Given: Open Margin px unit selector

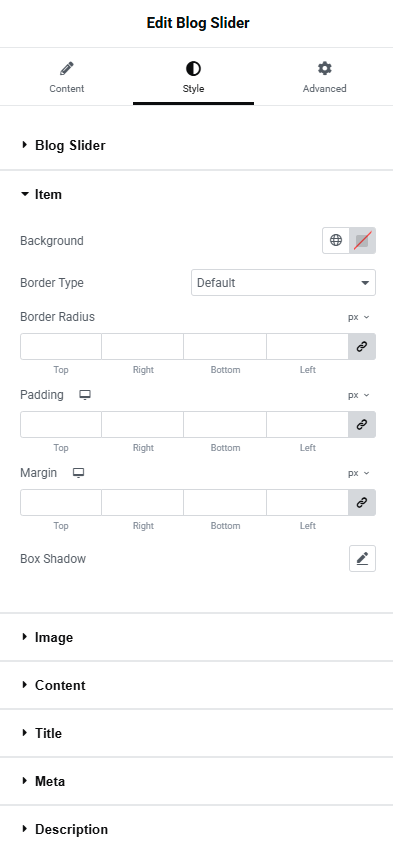Looking at the screenshot, I should pyautogui.click(x=359, y=473).
